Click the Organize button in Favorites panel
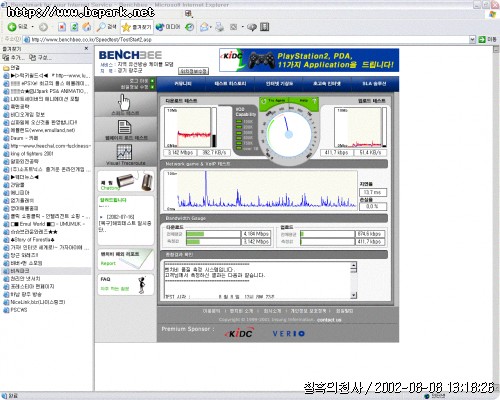The image size is (500, 400). click(x=40, y=58)
